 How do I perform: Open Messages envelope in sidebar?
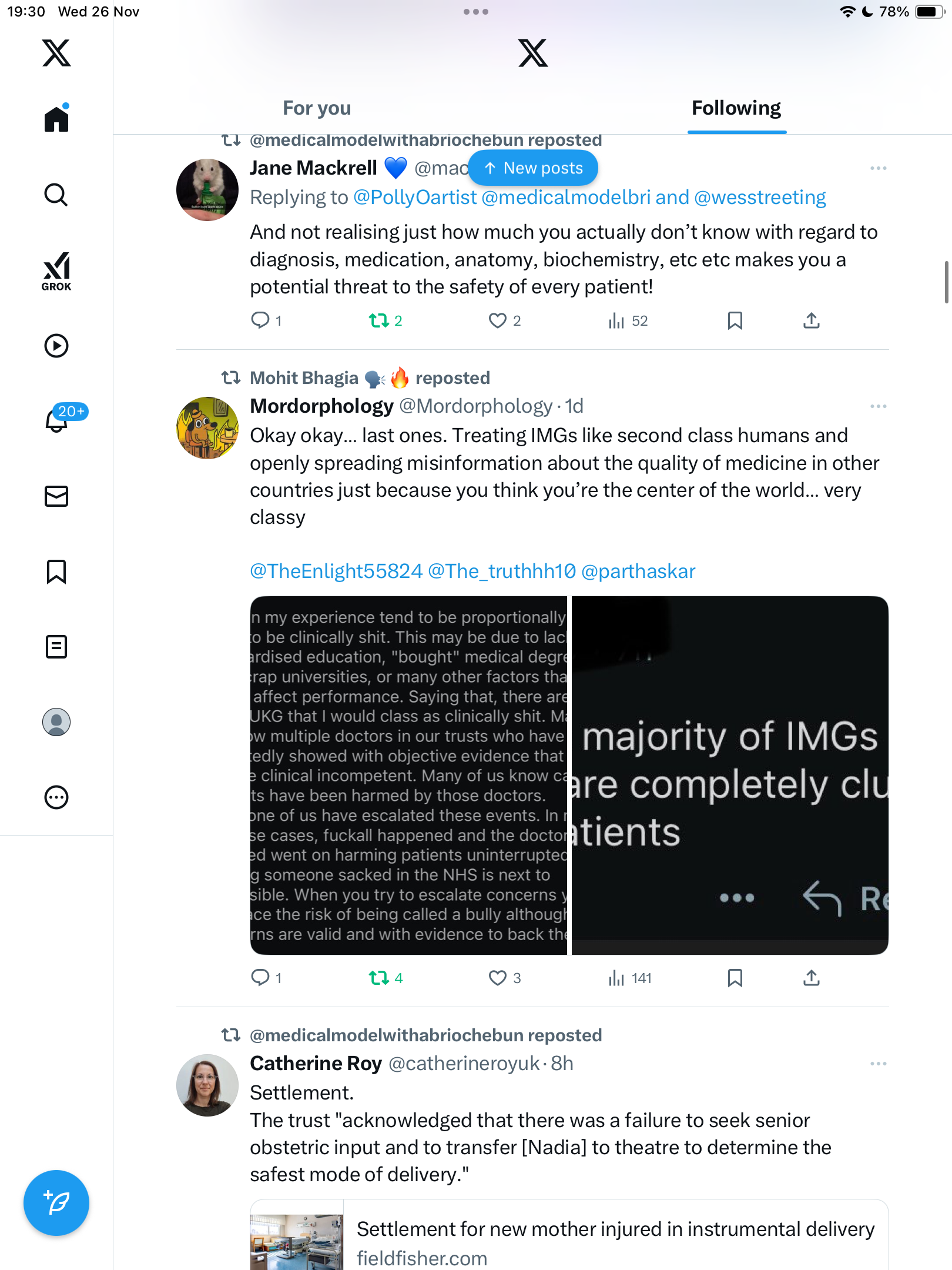(x=56, y=496)
